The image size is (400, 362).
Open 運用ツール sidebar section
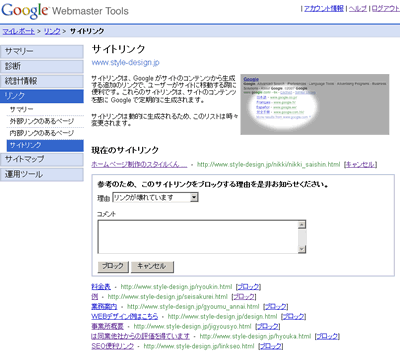42,174
